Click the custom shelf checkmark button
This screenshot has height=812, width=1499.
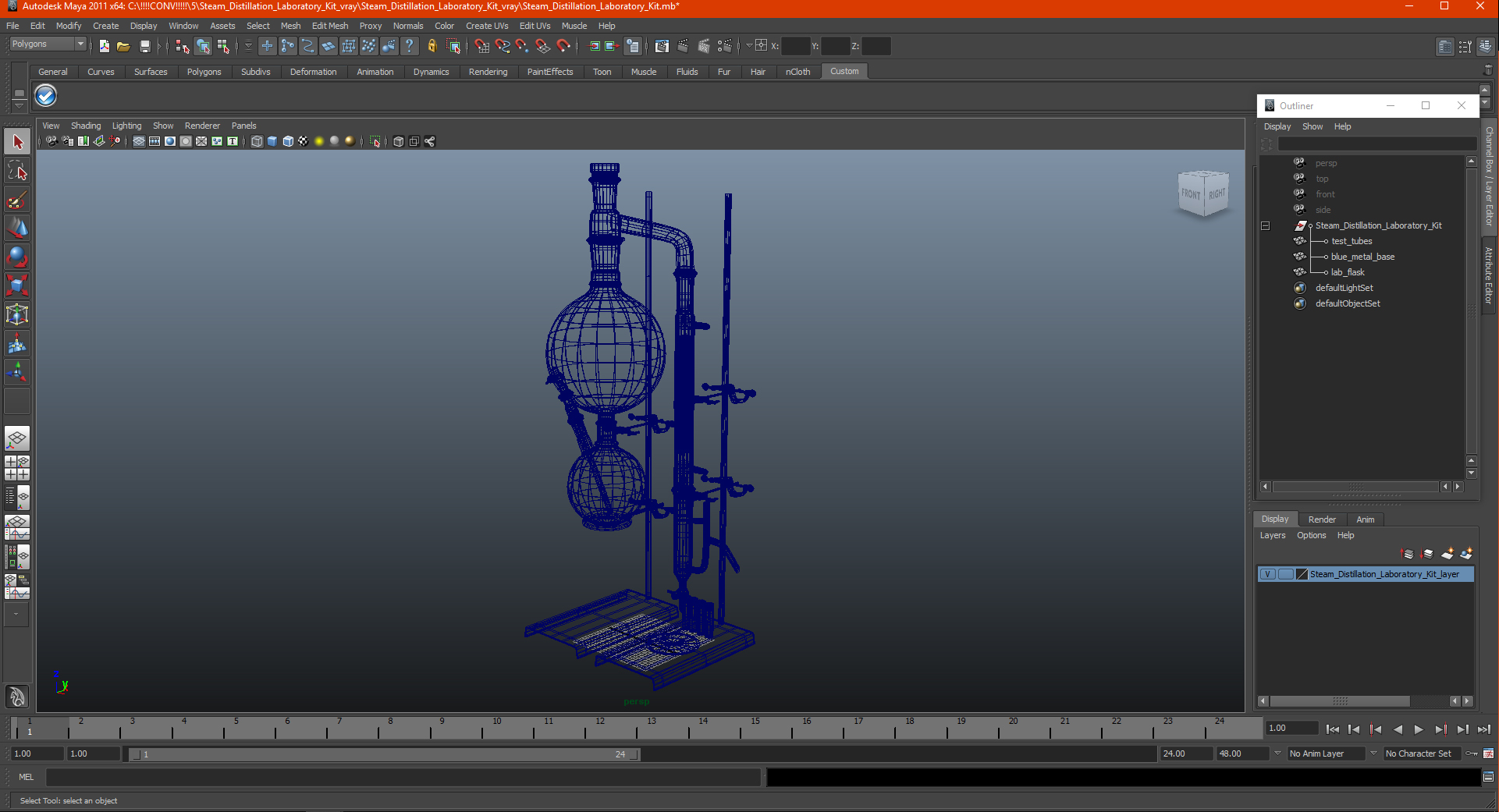[x=46, y=96]
